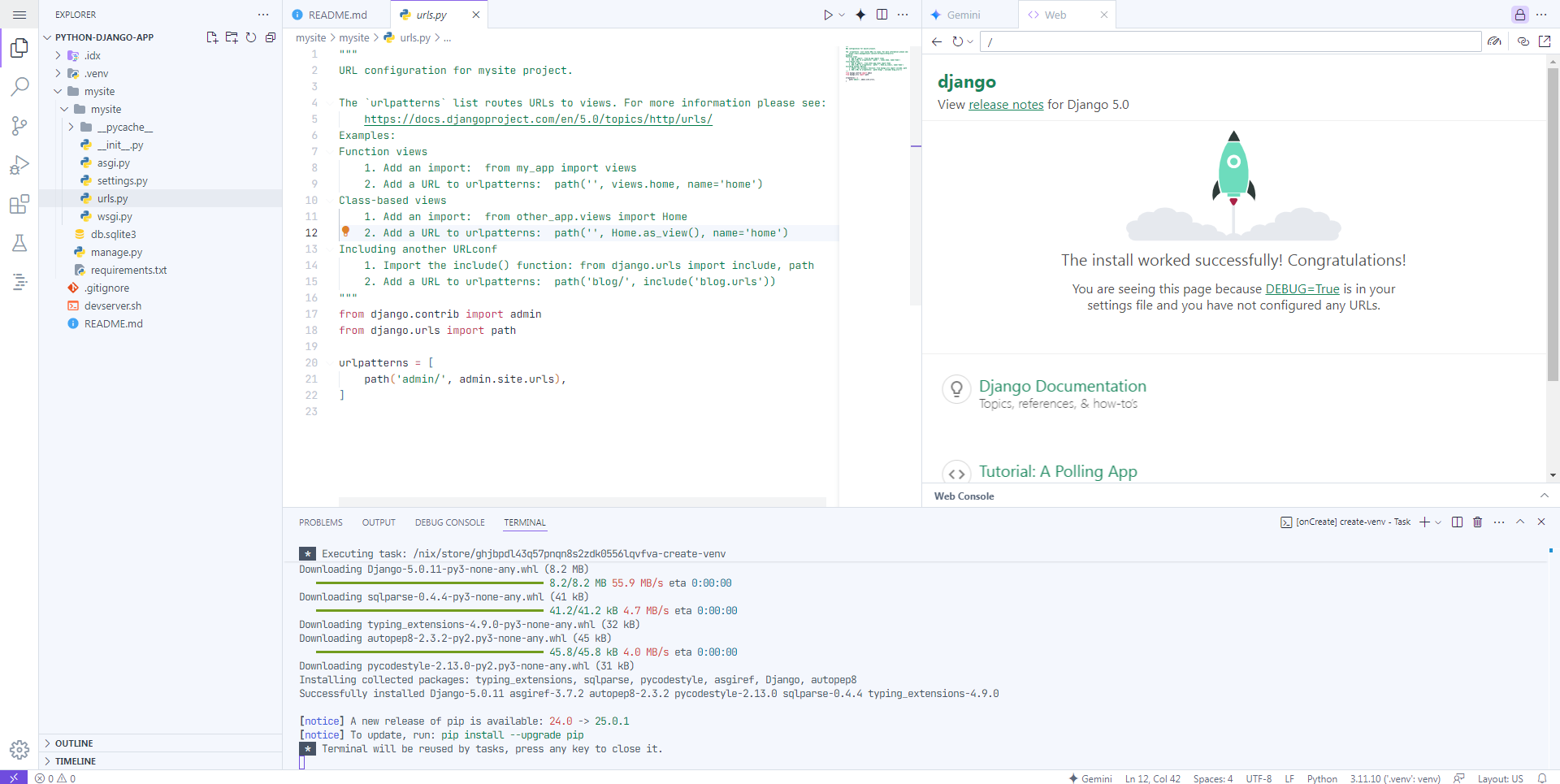Viewport: 1560px width, 784px height.
Task: Open the reload options dropdown in preview
Action: click(970, 41)
